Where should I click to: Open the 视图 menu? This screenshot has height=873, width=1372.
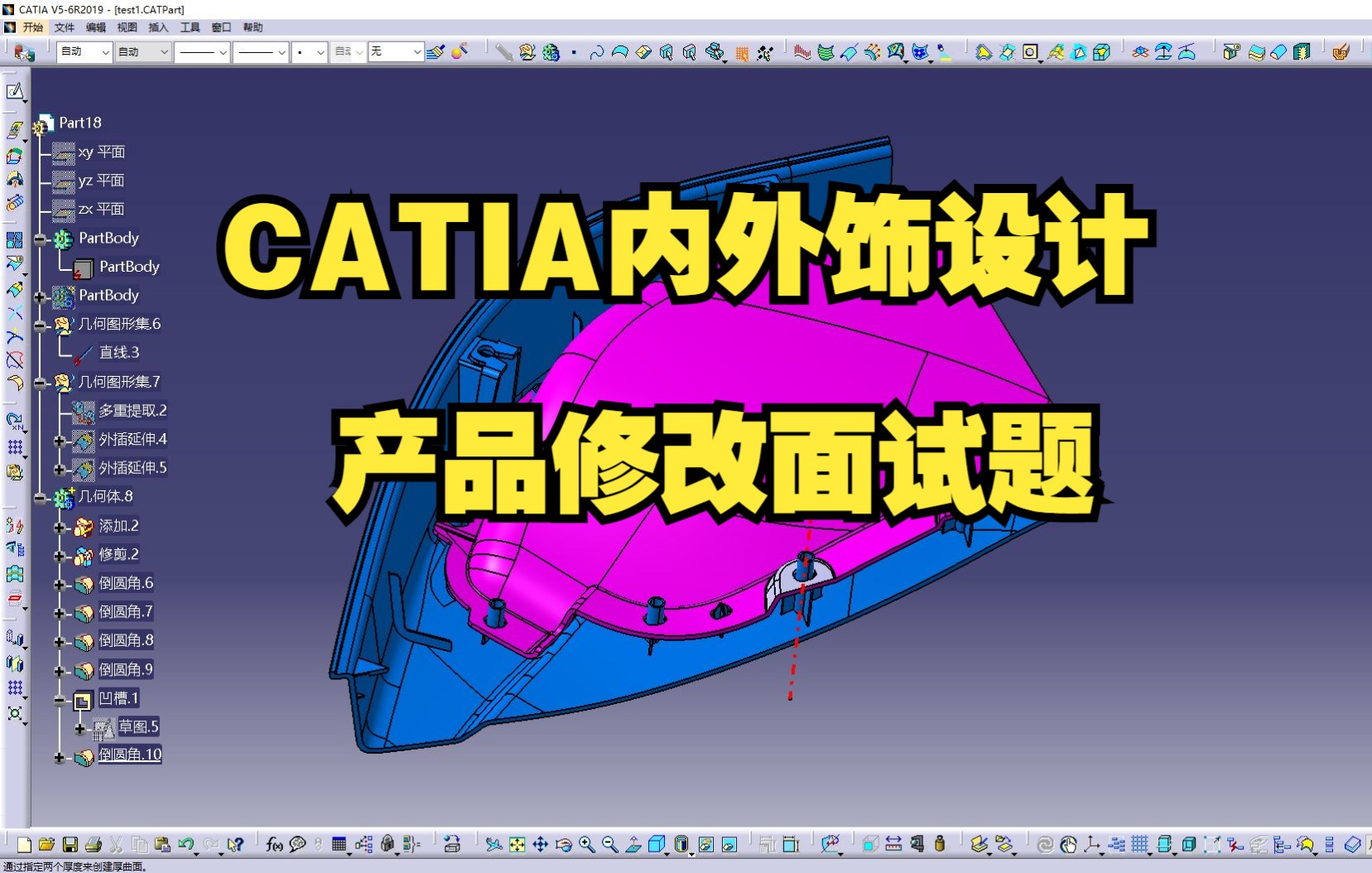(128, 27)
